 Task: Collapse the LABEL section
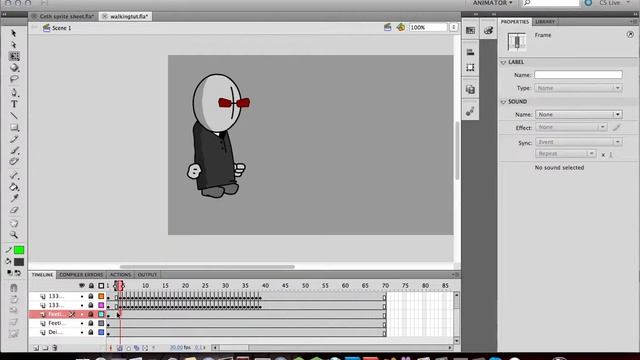pos(503,62)
